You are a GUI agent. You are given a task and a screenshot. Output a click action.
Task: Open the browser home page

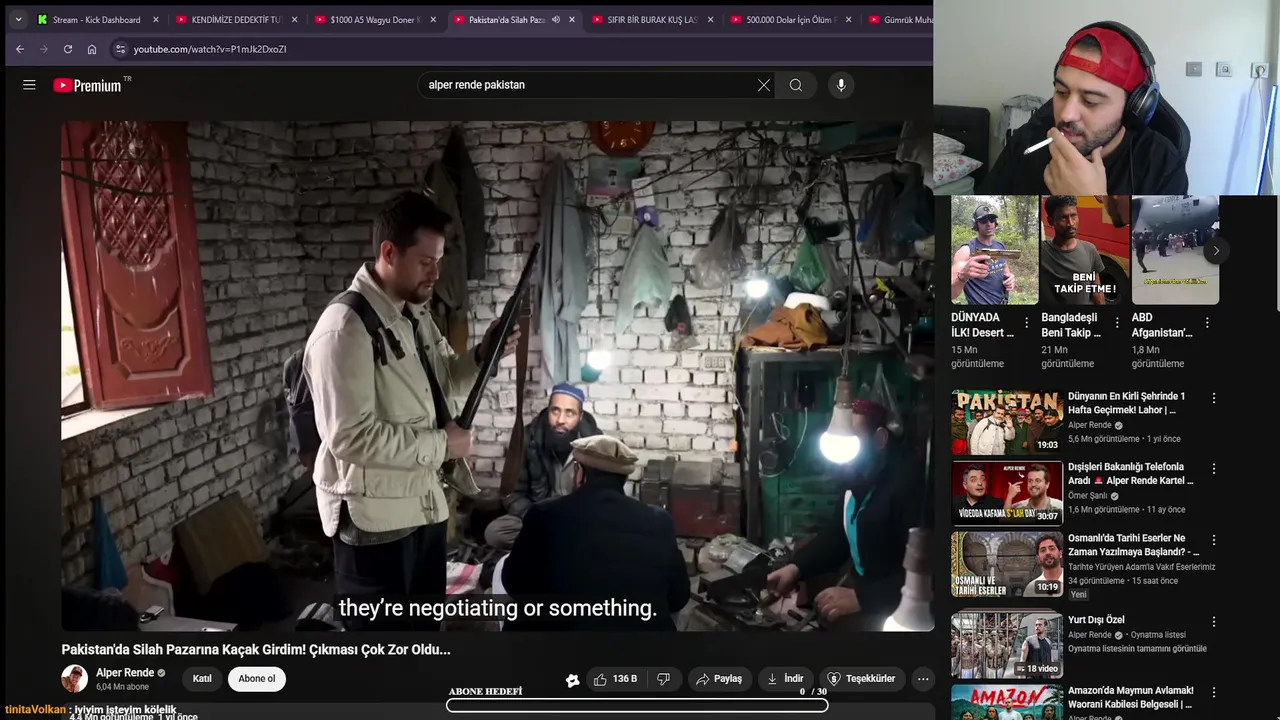(x=92, y=49)
